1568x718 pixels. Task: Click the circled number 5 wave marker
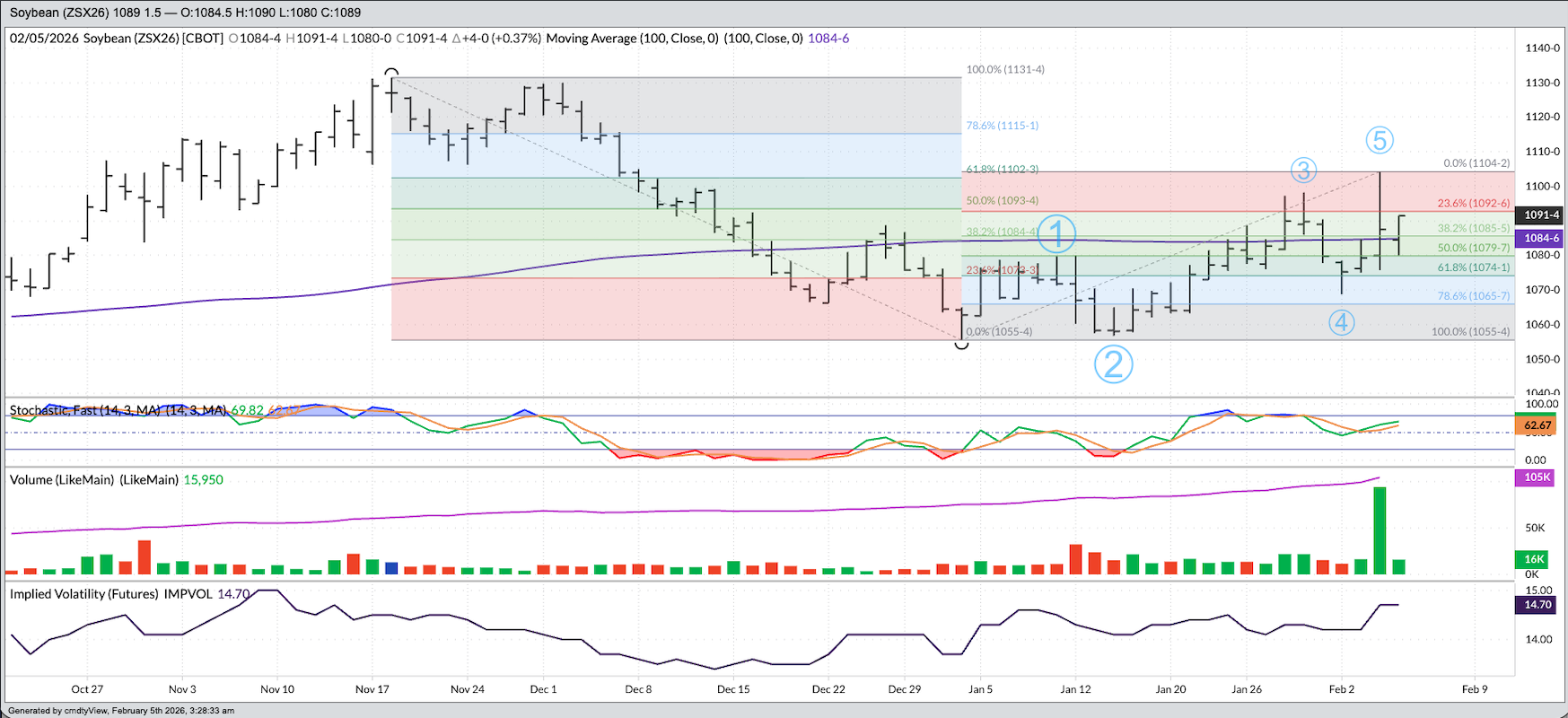(1379, 140)
